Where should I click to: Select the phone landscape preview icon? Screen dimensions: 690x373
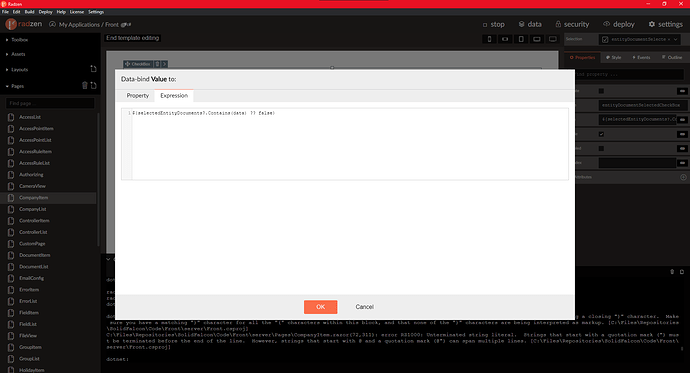pyautogui.click(x=505, y=39)
